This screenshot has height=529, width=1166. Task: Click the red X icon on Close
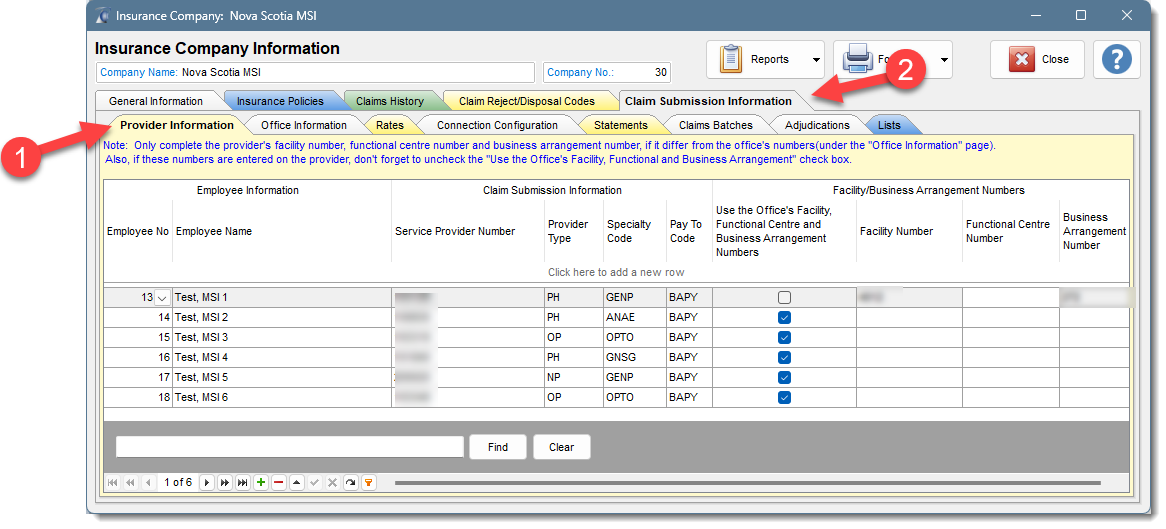1022,60
